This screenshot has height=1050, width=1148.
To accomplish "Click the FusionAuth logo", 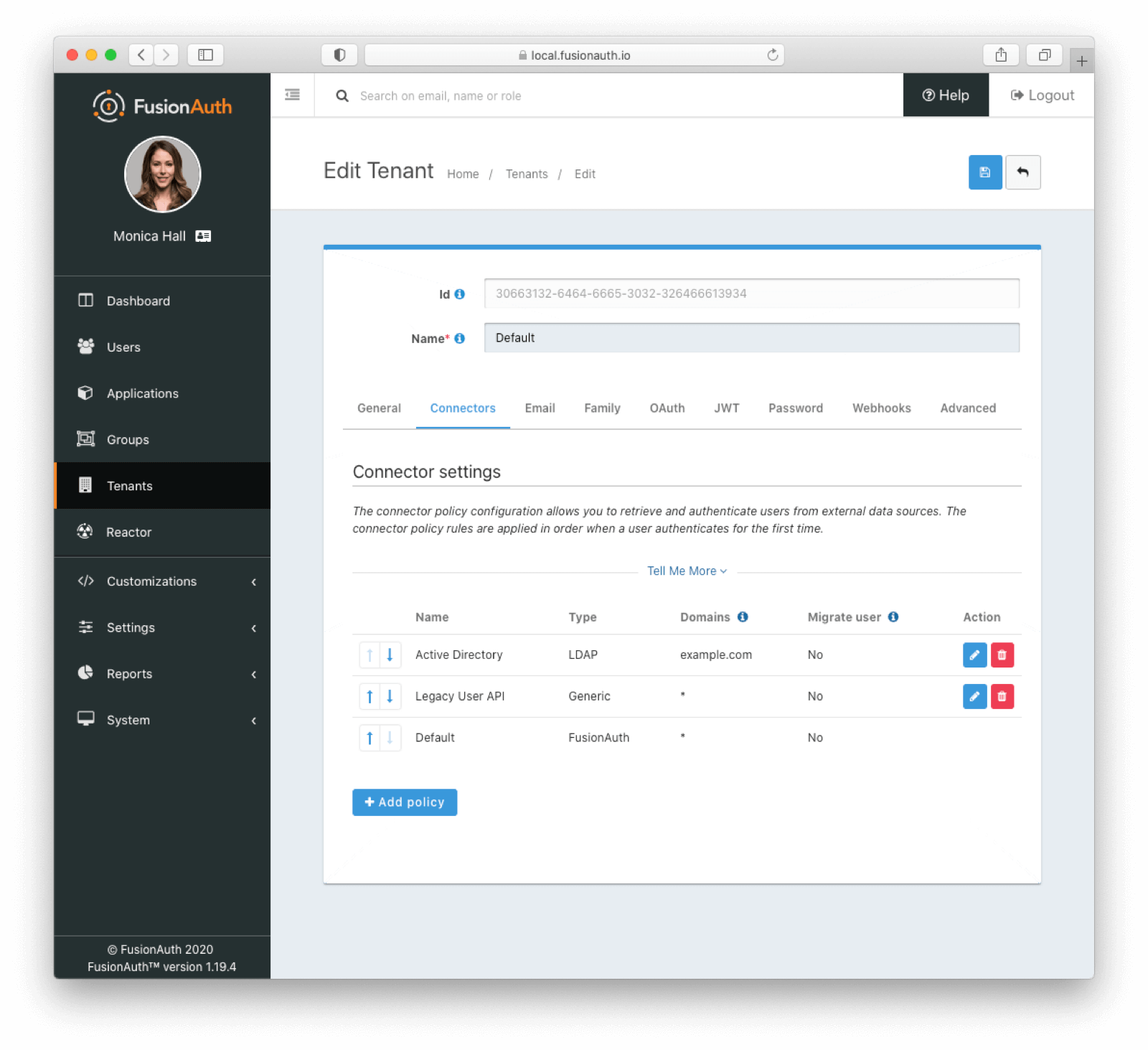I will click(162, 106).
